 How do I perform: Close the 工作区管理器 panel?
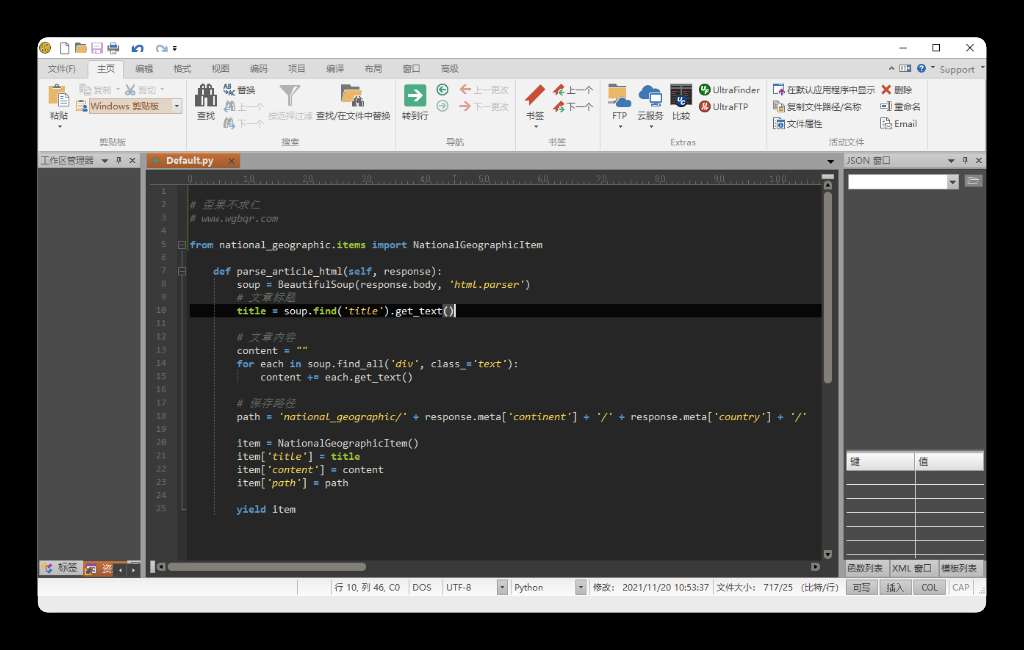pos(133,160)
